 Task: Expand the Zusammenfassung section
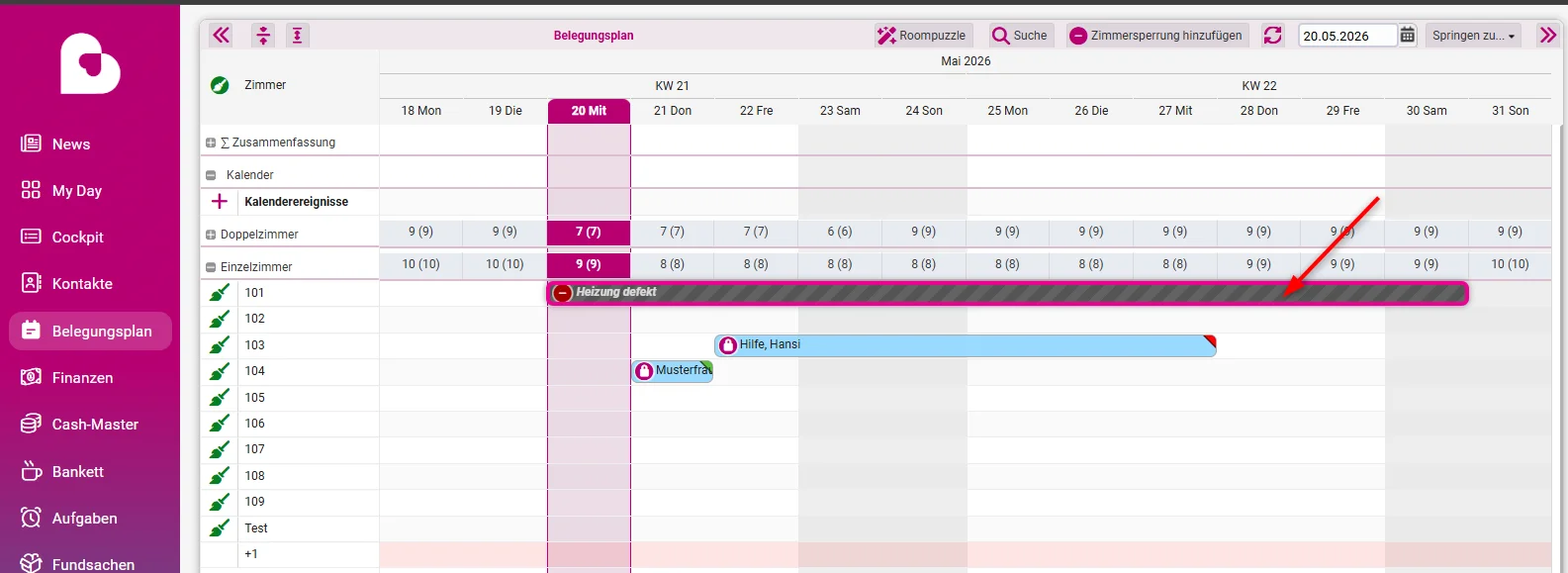pyautogui.click(x=211, y=143)
